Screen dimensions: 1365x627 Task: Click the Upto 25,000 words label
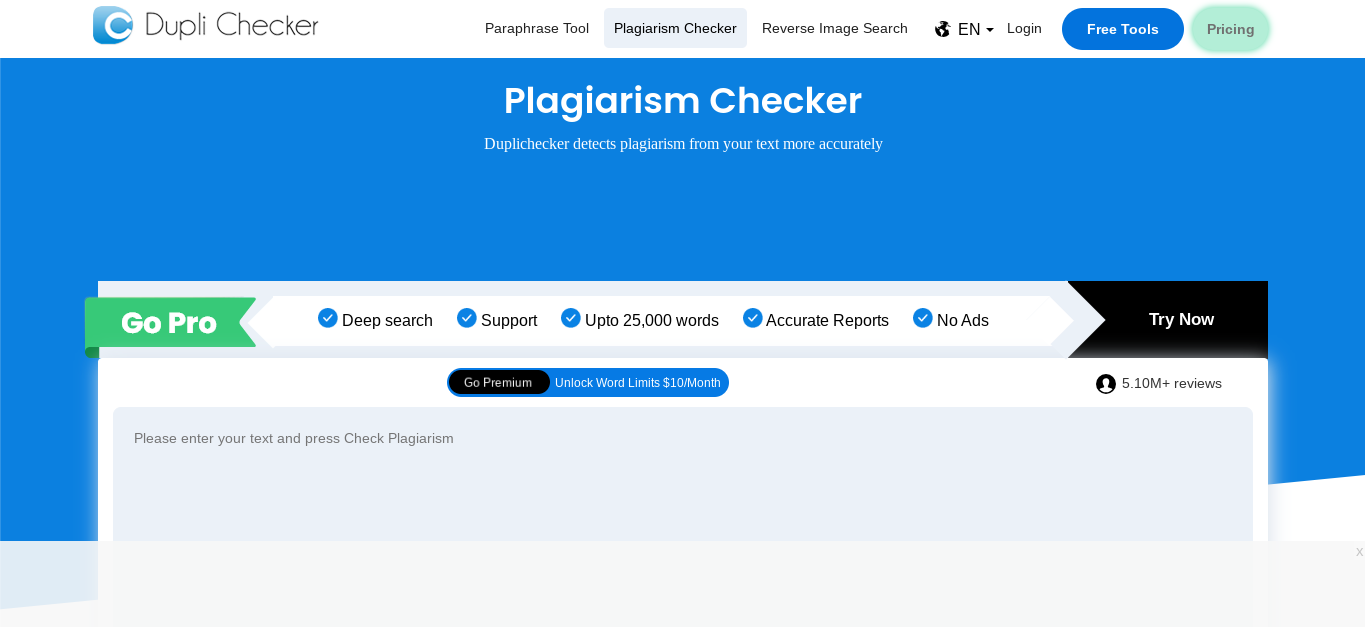(652, 320)
